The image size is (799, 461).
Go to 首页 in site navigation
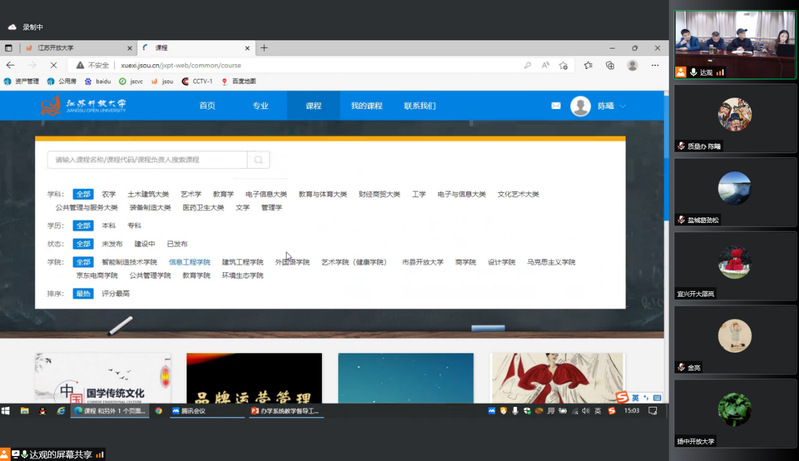[207, 106]
